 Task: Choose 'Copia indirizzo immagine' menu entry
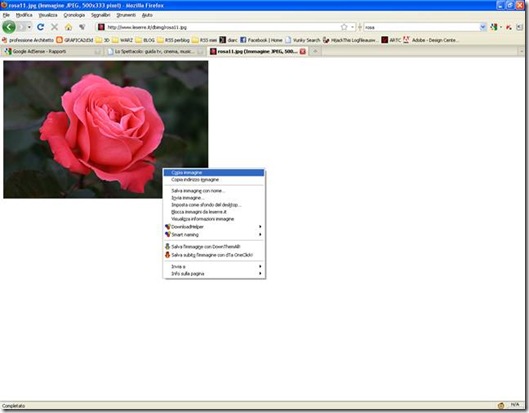click(214, 180)
